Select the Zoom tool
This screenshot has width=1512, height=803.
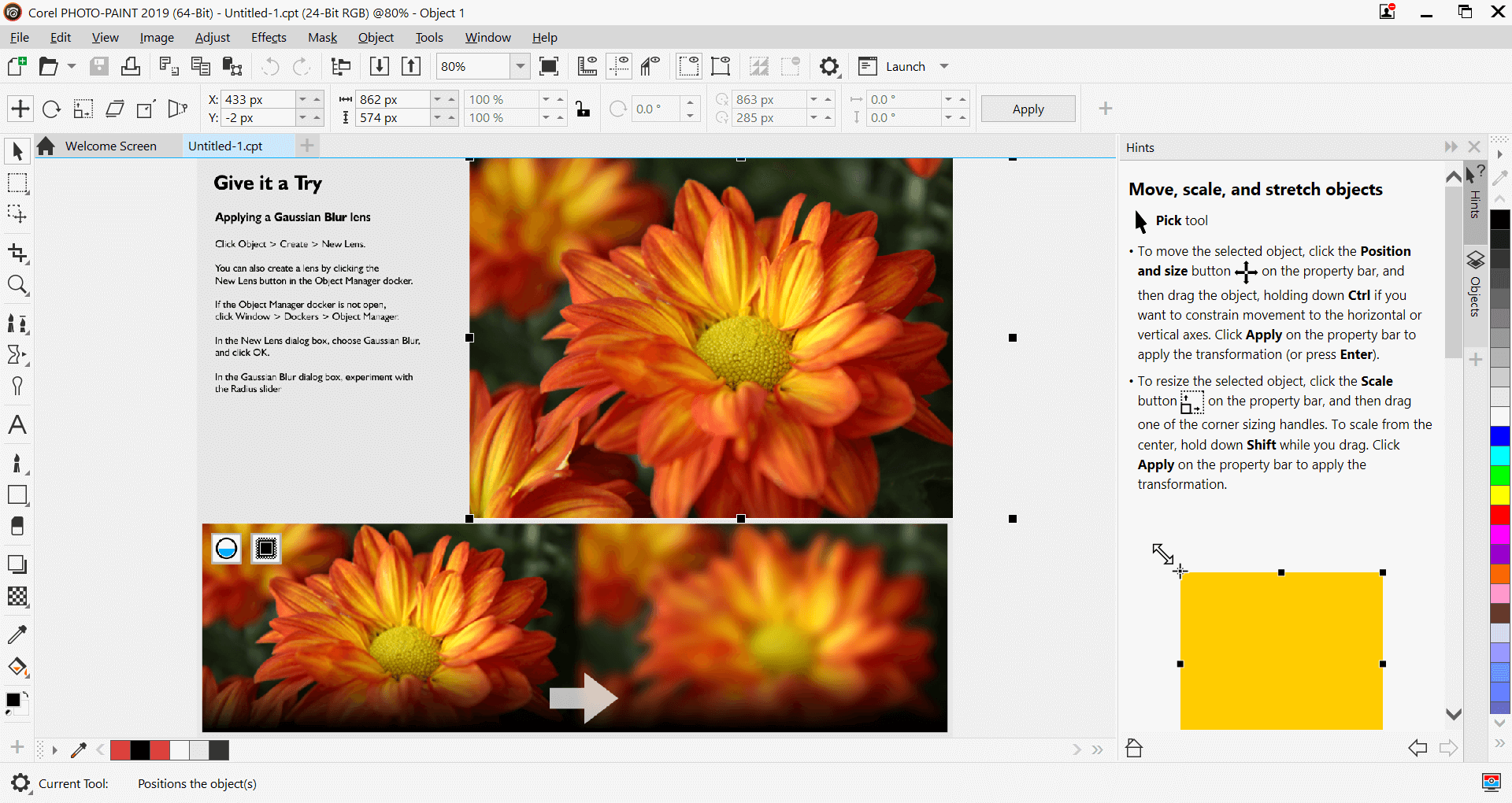point(19,285)
